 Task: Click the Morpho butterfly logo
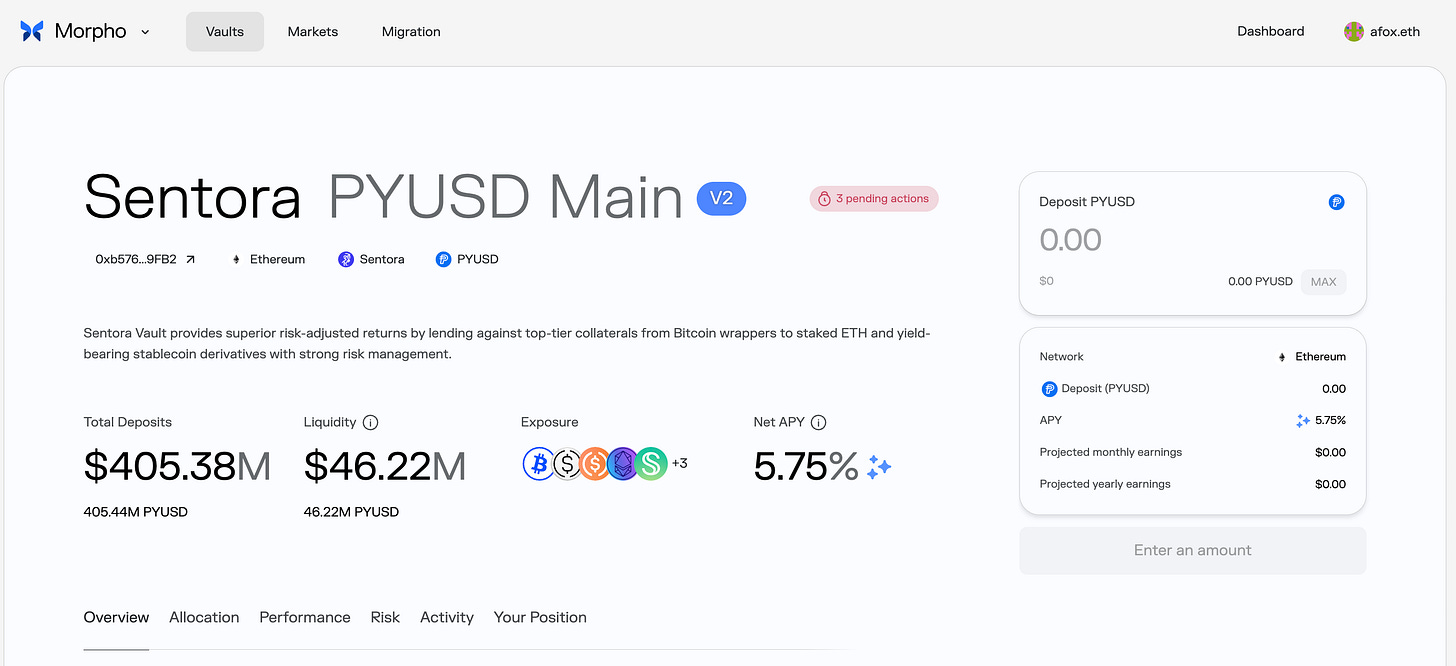click(x=32, y=31)
